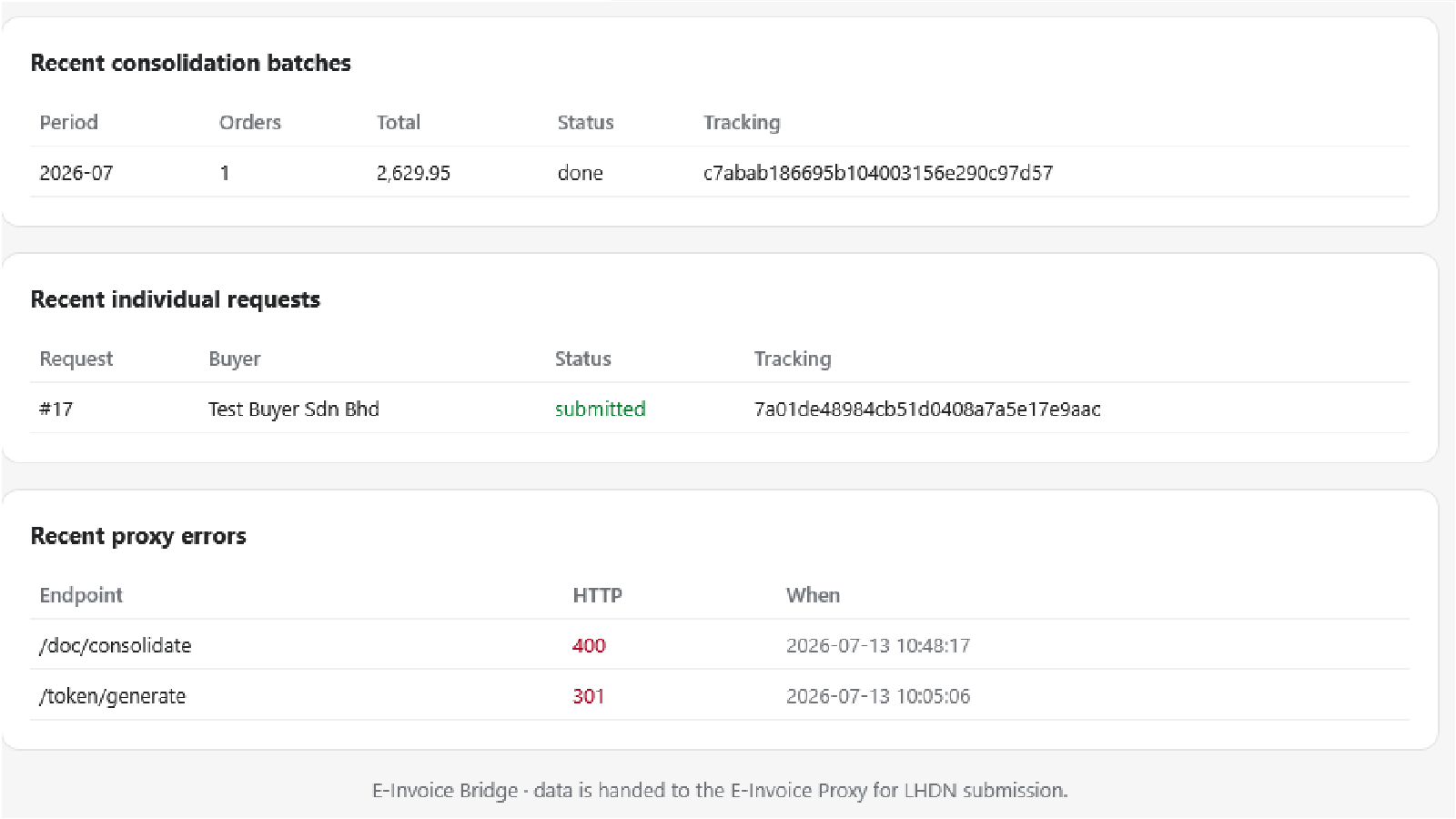The image size is (1456, 819).
Task: Open request #17
Action: (56, 409)
